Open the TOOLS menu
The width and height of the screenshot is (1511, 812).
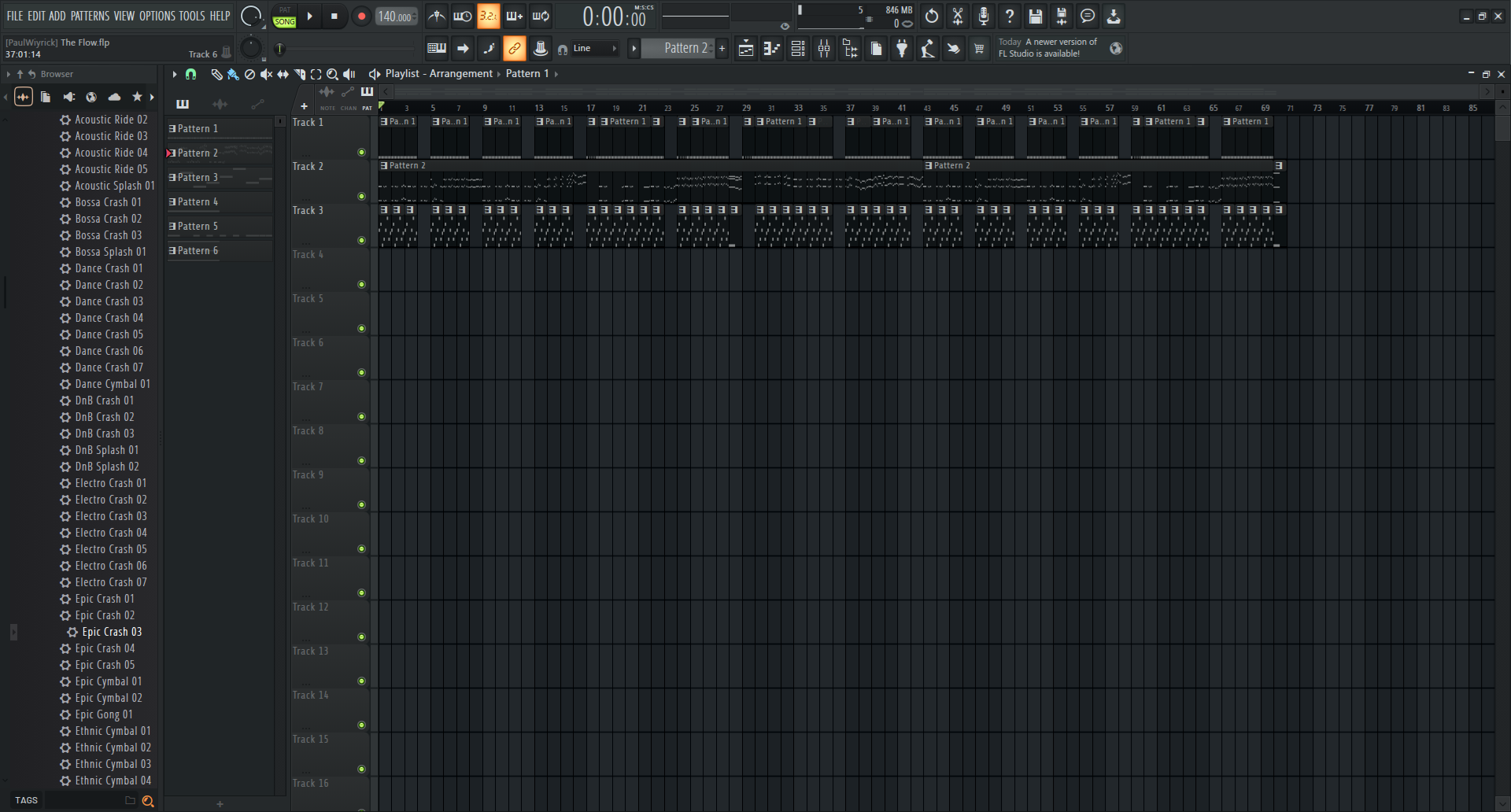[192, 16]
